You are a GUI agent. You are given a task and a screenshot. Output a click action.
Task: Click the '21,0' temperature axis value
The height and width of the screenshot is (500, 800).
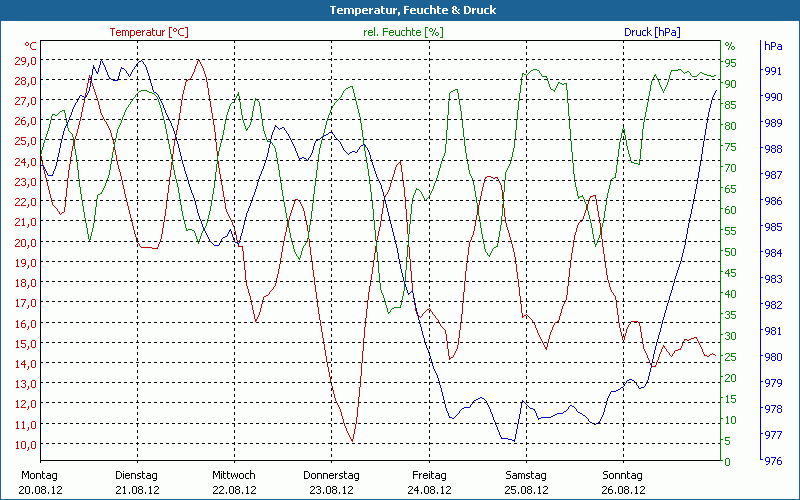[25, 222]
